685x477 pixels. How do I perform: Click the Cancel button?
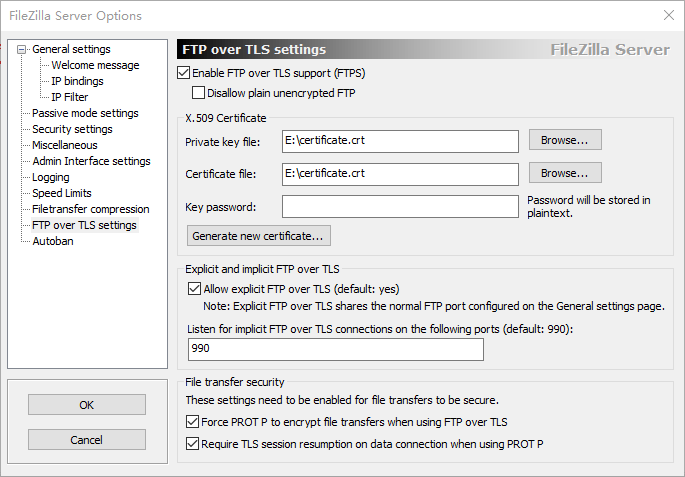(x=86, y=439)
